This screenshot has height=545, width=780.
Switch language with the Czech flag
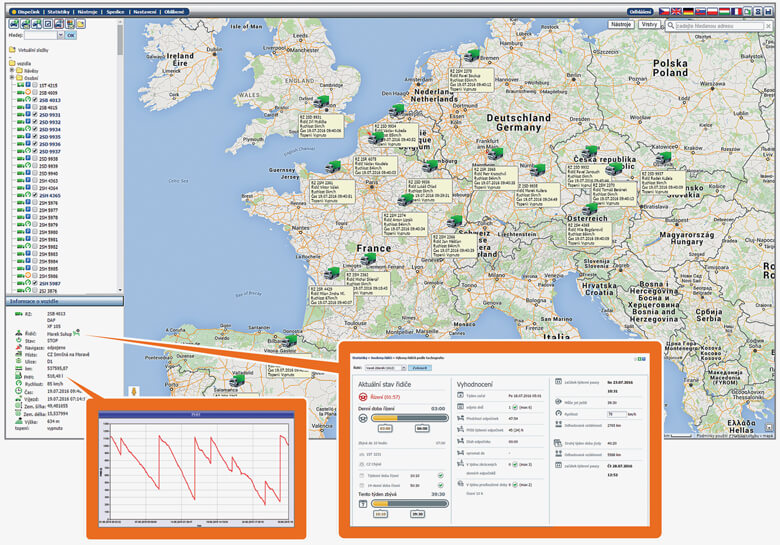click(664, 11)
